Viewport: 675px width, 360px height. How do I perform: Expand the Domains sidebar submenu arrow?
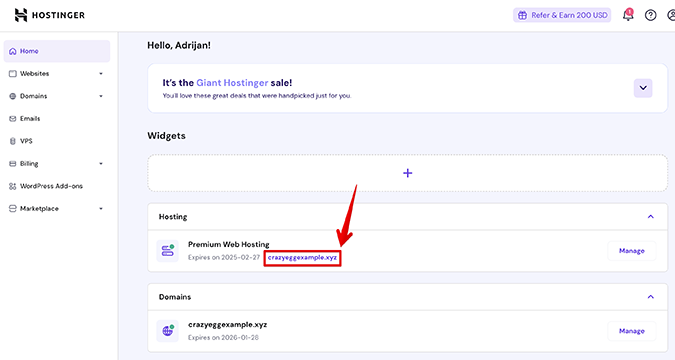(x=101, y=96)
